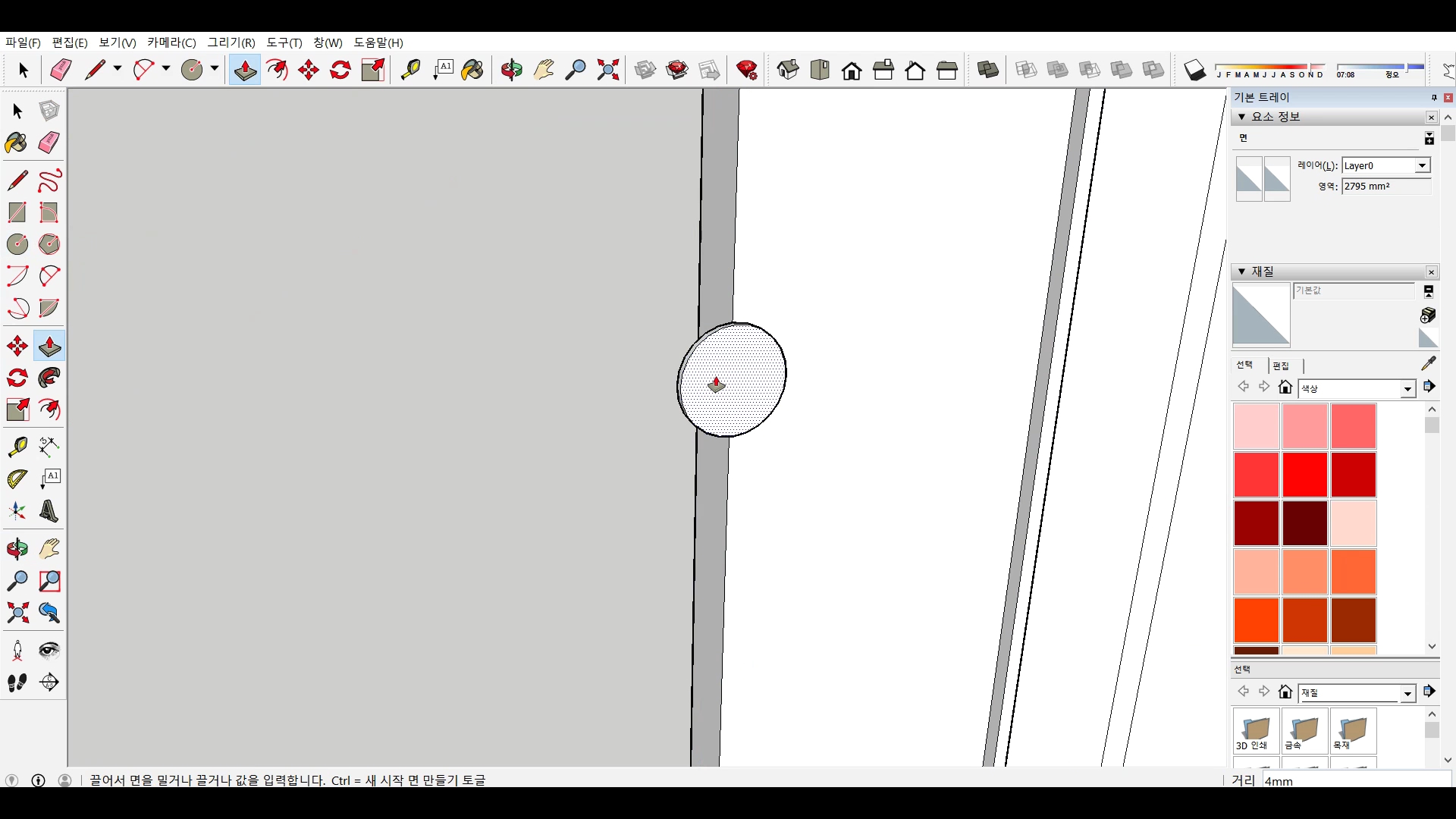The image size is (1456, 819).
Task: Click Zoom Extents in top toolbar
Action: coord(607,71)
